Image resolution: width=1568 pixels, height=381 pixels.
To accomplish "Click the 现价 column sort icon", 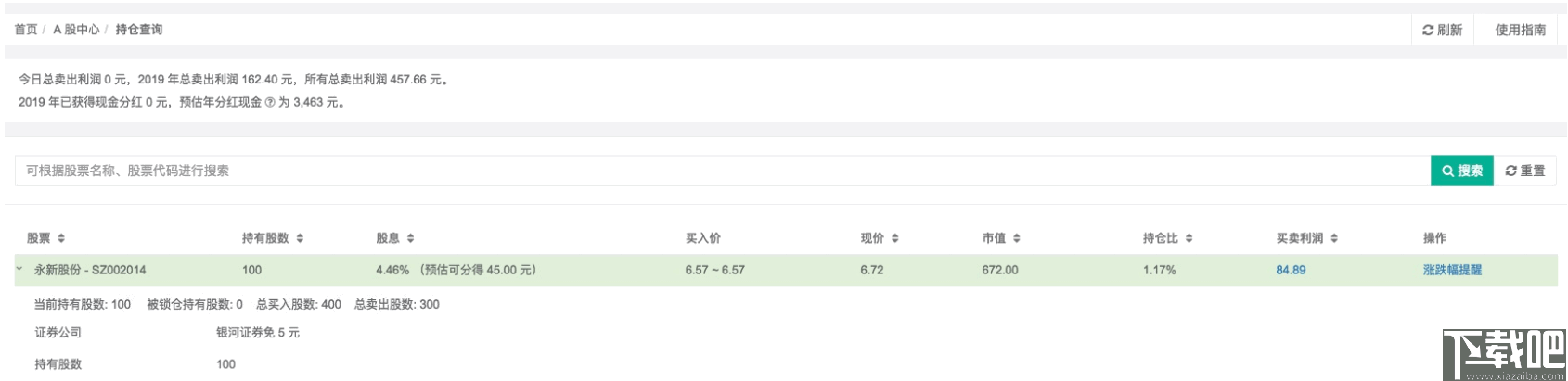I will pyautogui.click(x=894, y=238).
